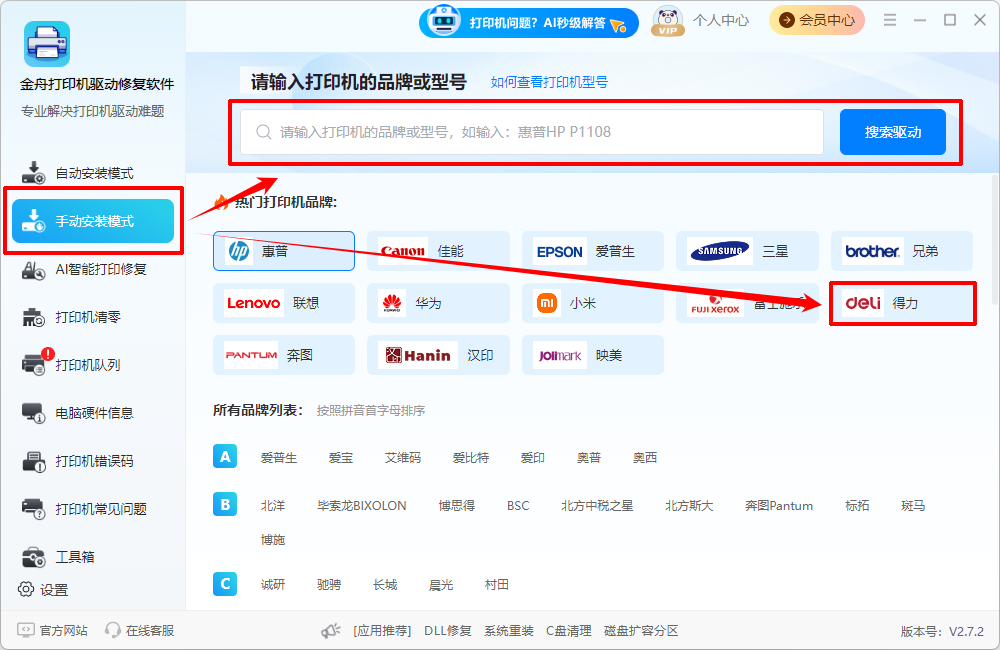1000x650 pixels.
Task: Choose BSC in the brand list
Action: point(518,505)
